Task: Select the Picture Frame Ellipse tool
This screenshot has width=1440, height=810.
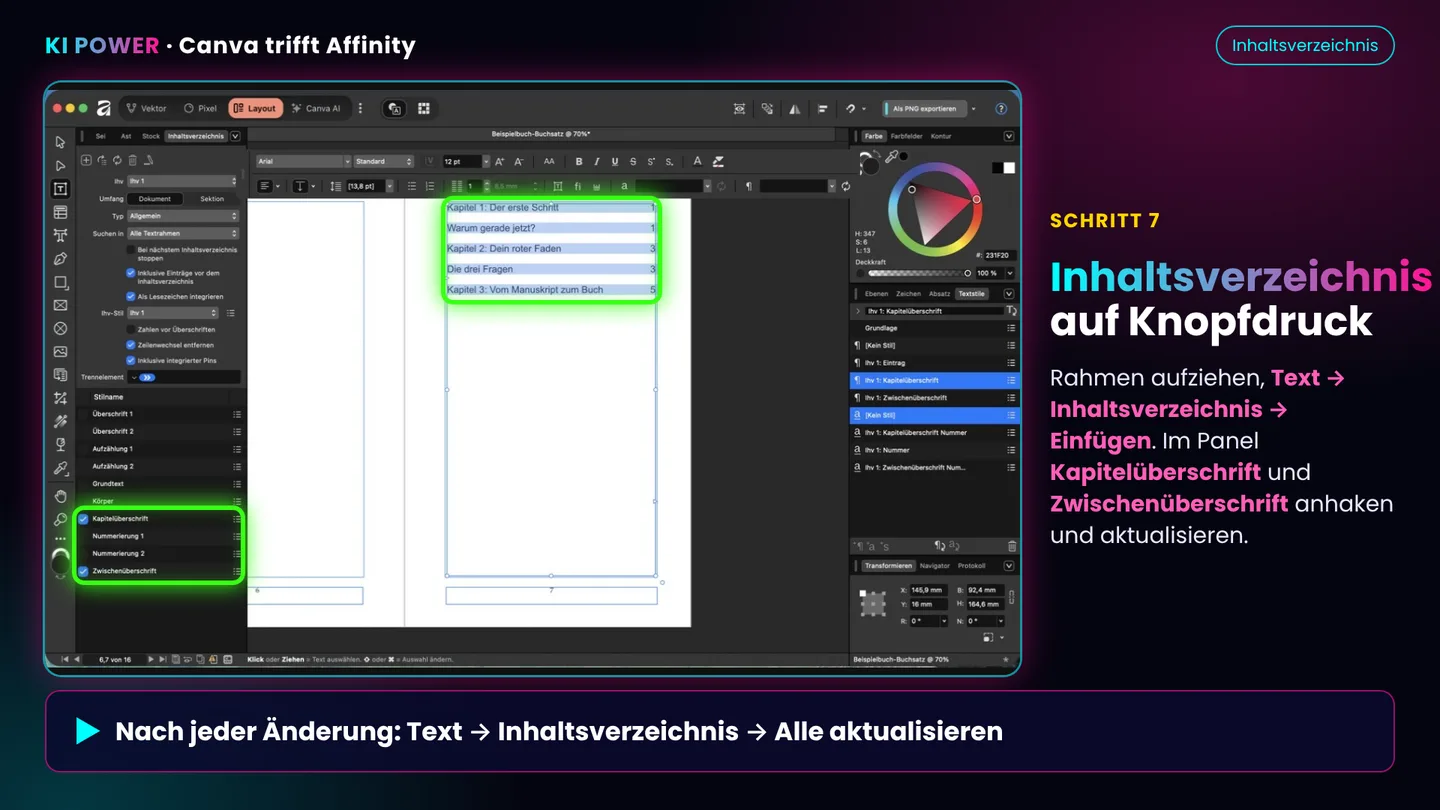Action: click(60, 328)
